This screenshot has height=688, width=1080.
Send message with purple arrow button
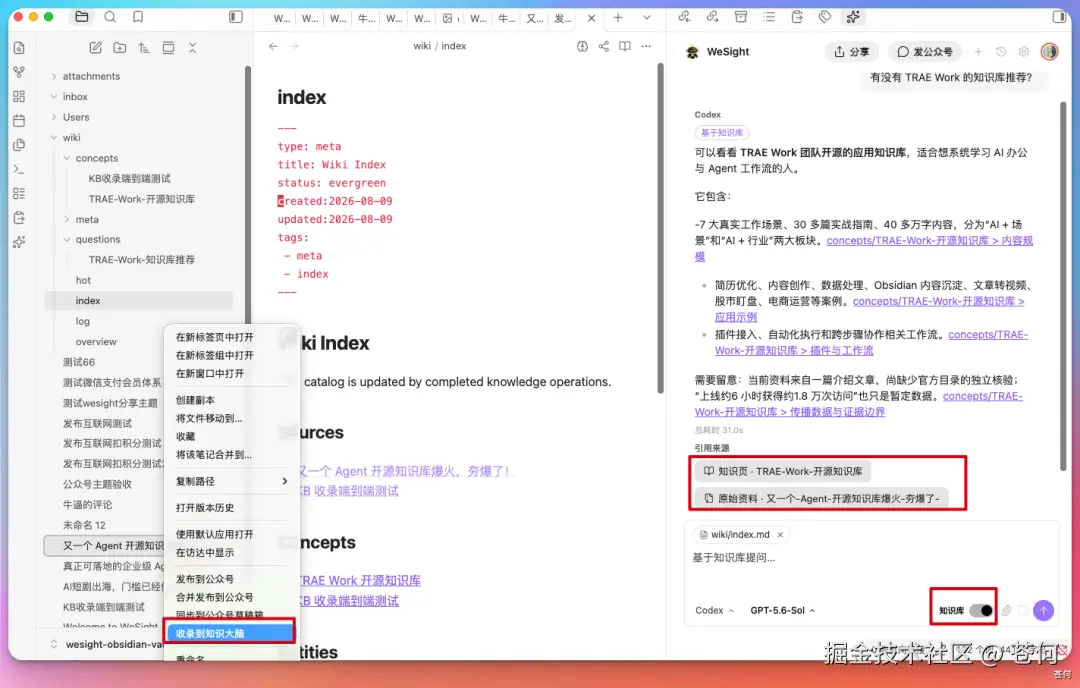pos(1043,610)
